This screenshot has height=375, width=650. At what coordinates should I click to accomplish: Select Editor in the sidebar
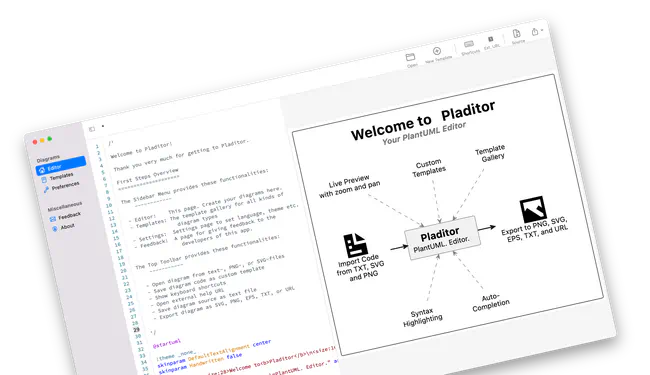pyautogui.click(x=61, y=165)
